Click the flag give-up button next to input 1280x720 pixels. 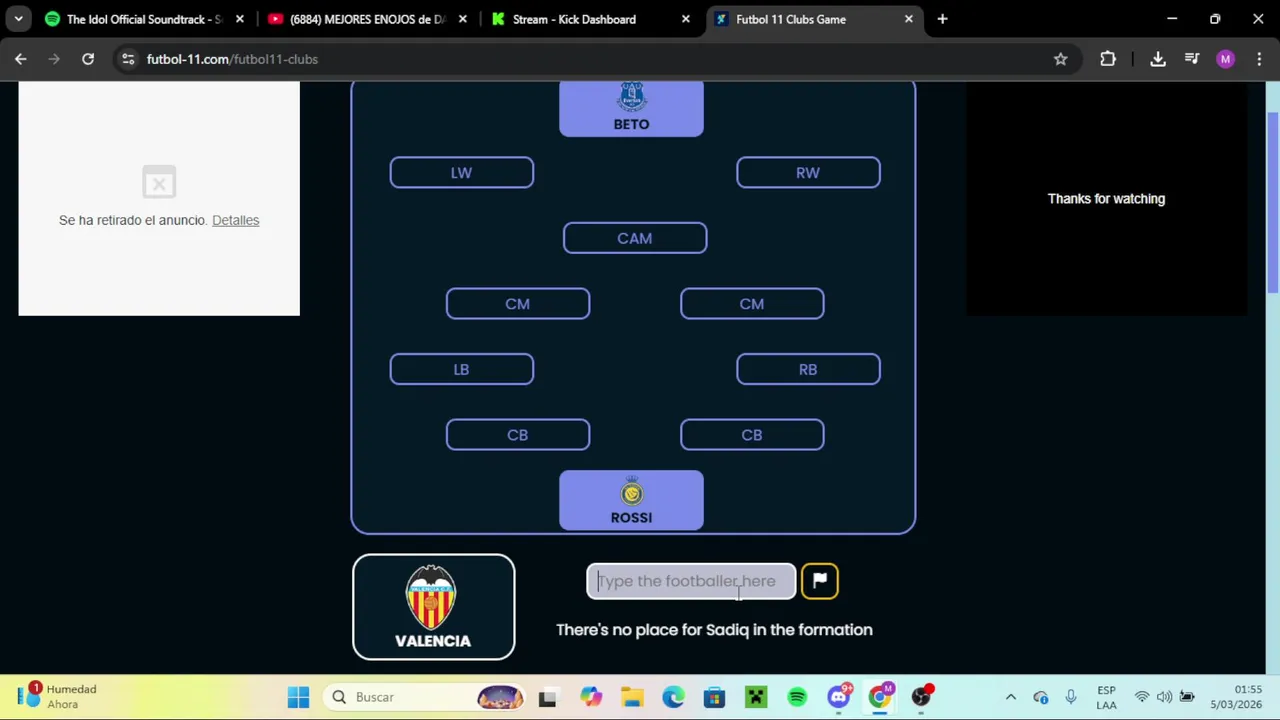click(819, 581)
